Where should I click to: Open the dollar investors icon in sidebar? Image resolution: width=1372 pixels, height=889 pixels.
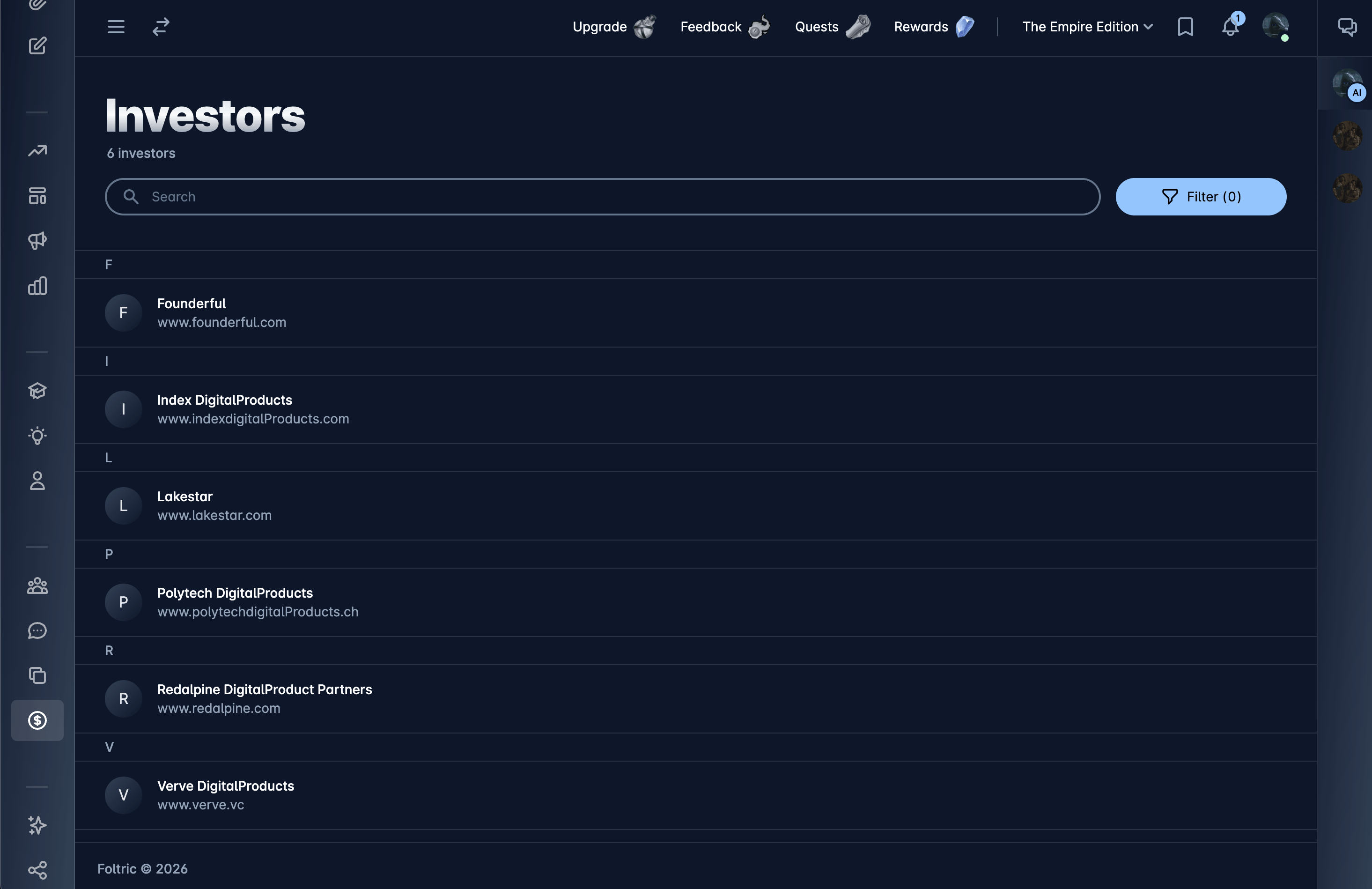click(x=37, y=720)
